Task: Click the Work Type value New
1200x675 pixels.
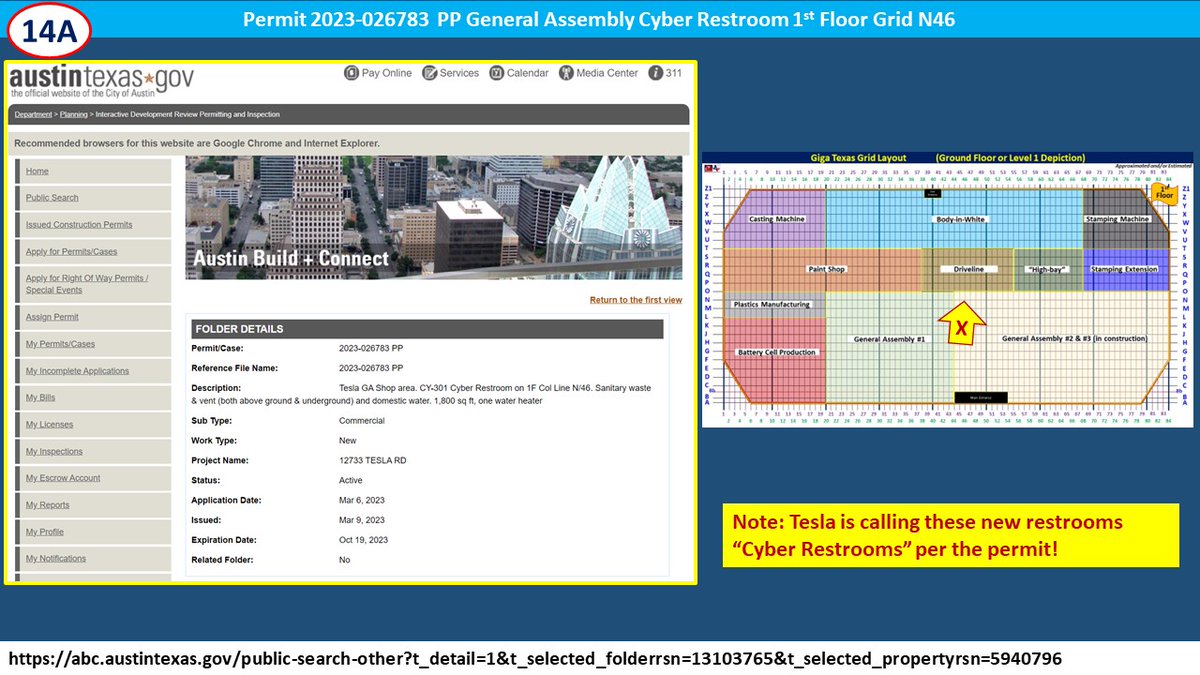Action: [x=347, y=441]
